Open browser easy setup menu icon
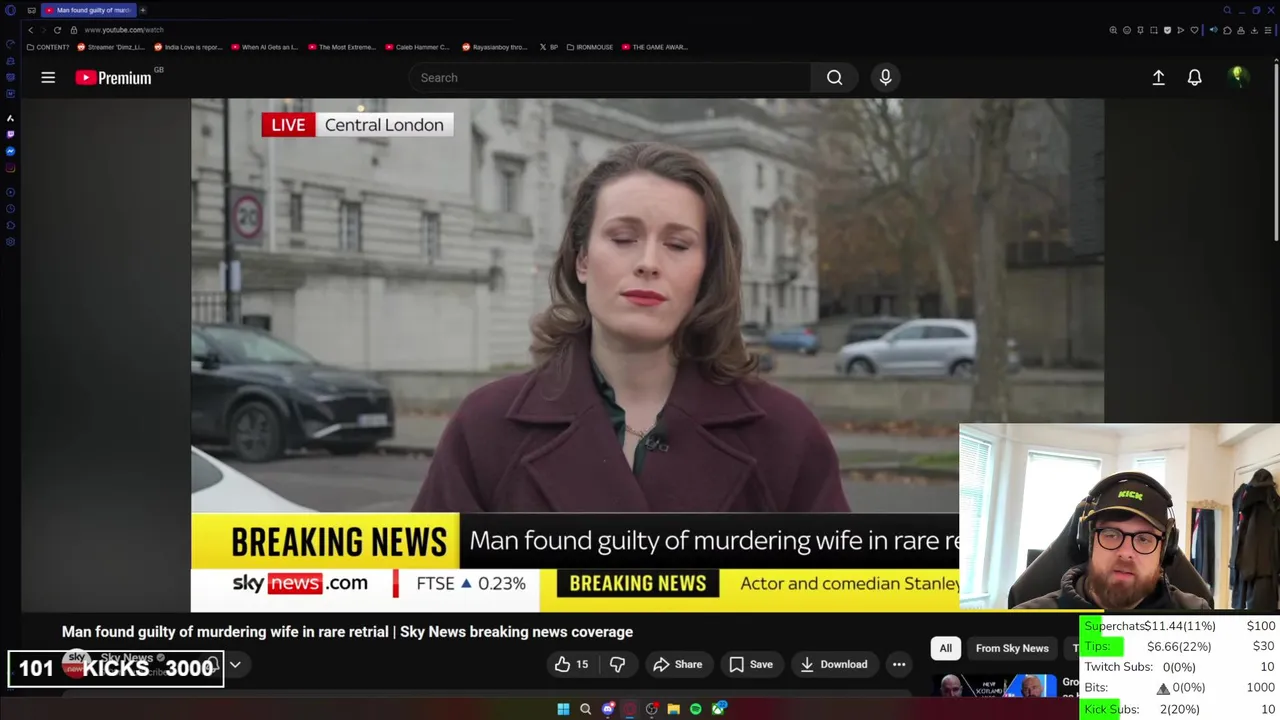The width and height of the screenshot is (1280, 720). [1268, 30]
